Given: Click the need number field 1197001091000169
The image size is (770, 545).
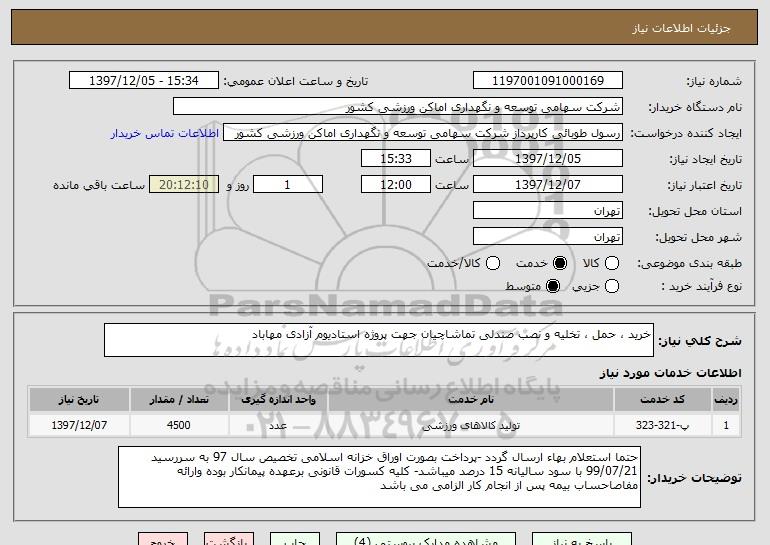Looking at the screenshot, I should click(x=548, y=81).
